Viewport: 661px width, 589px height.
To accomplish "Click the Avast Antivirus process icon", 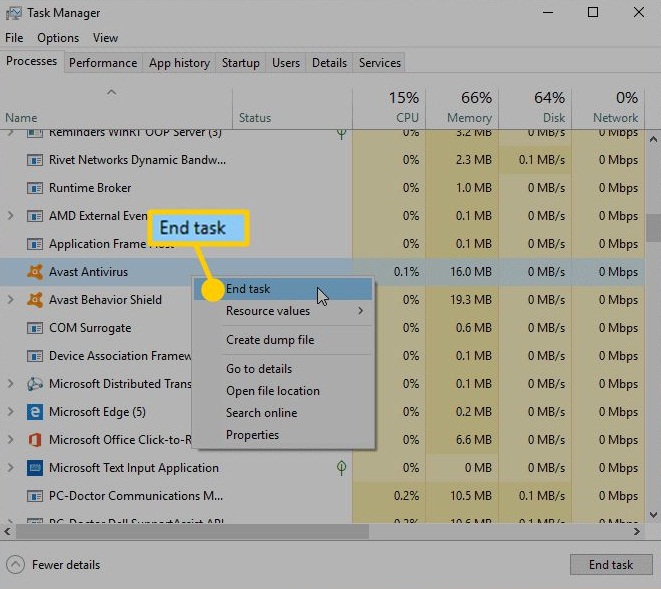I will tap(34, 272).
